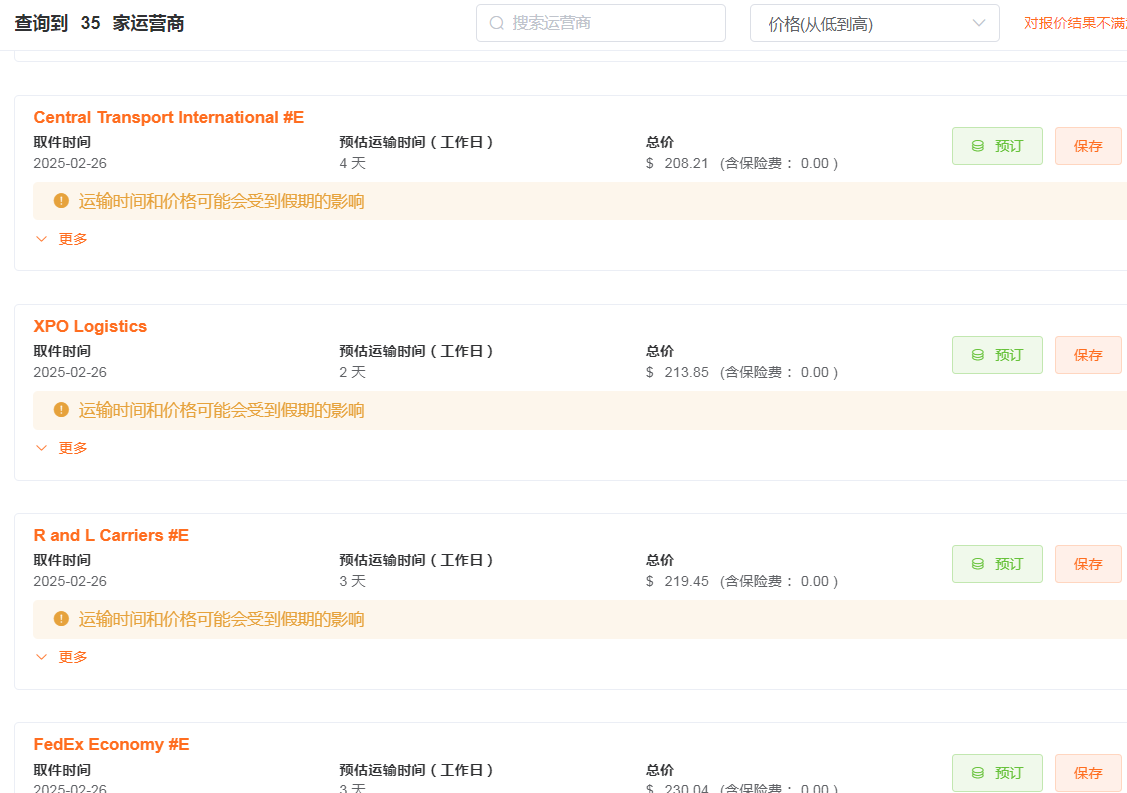Expand more details for R and L Carriers
Image resolution: width=1127 pixels, height=793 pixels.
pyautogui.click(x=62, y=657)
